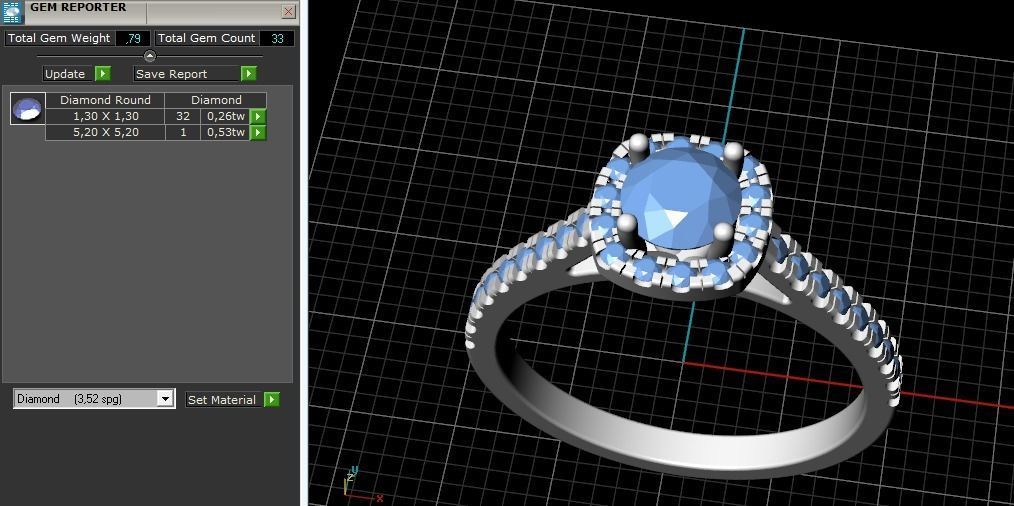Click the Update green arrow button

[103, 74]
